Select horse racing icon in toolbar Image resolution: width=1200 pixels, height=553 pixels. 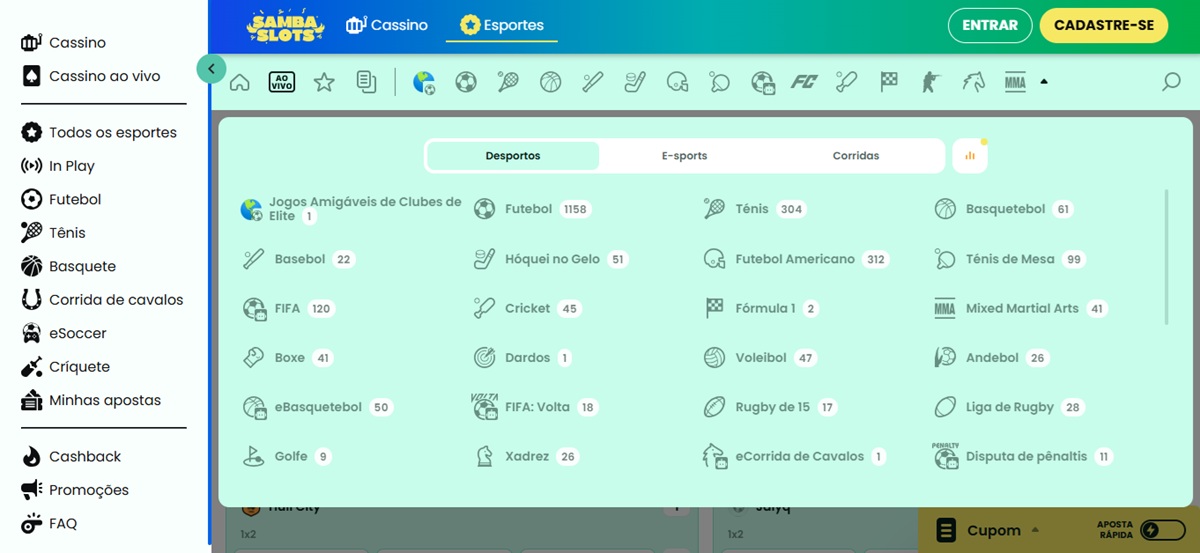point(973,82)
